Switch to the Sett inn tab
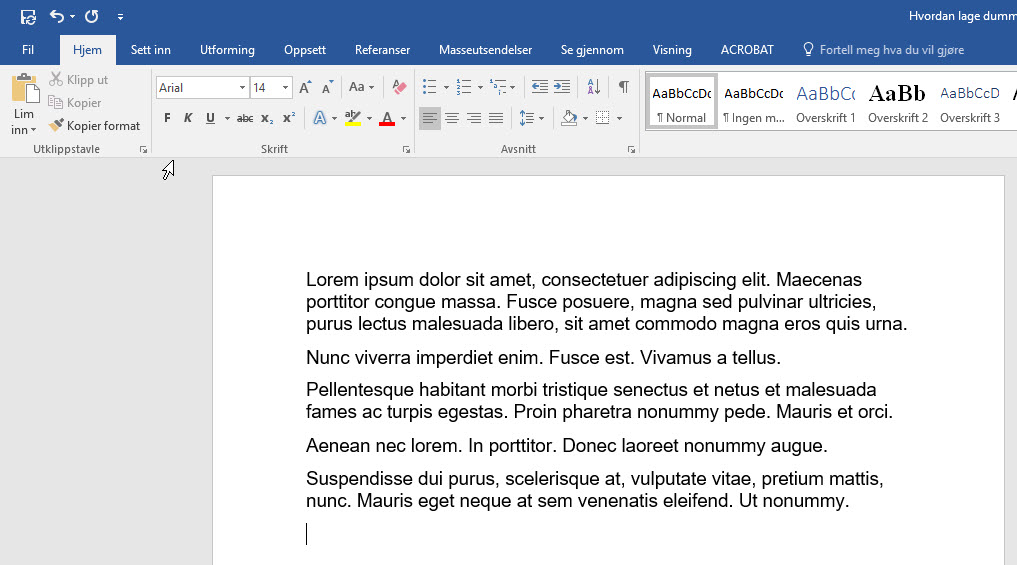The width and height of the screenshot is (1017, 565). click(151, 50)
